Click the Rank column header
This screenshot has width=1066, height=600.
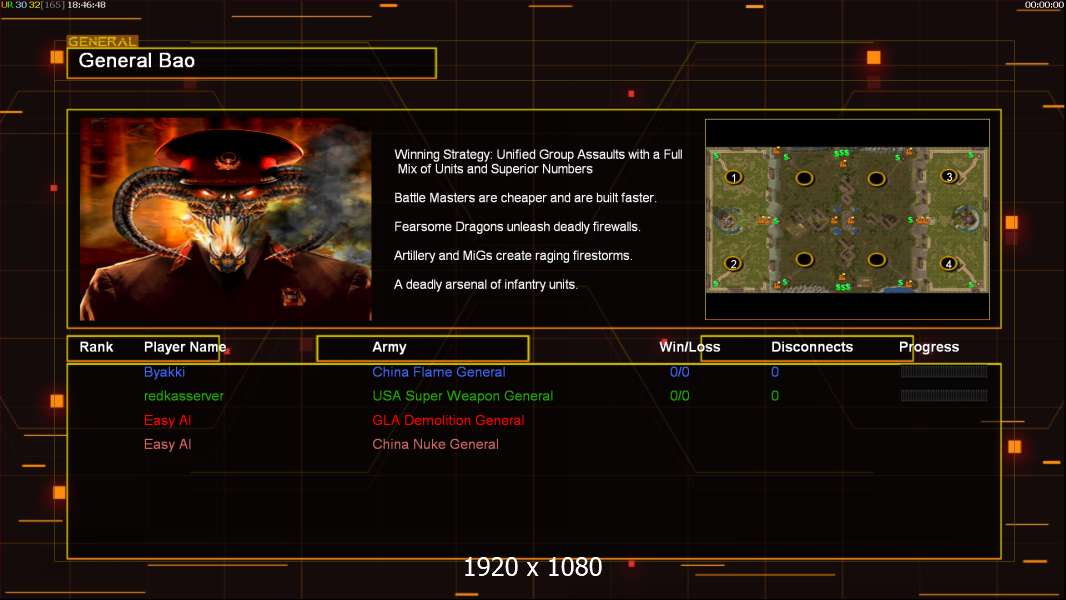pos(96,347)
